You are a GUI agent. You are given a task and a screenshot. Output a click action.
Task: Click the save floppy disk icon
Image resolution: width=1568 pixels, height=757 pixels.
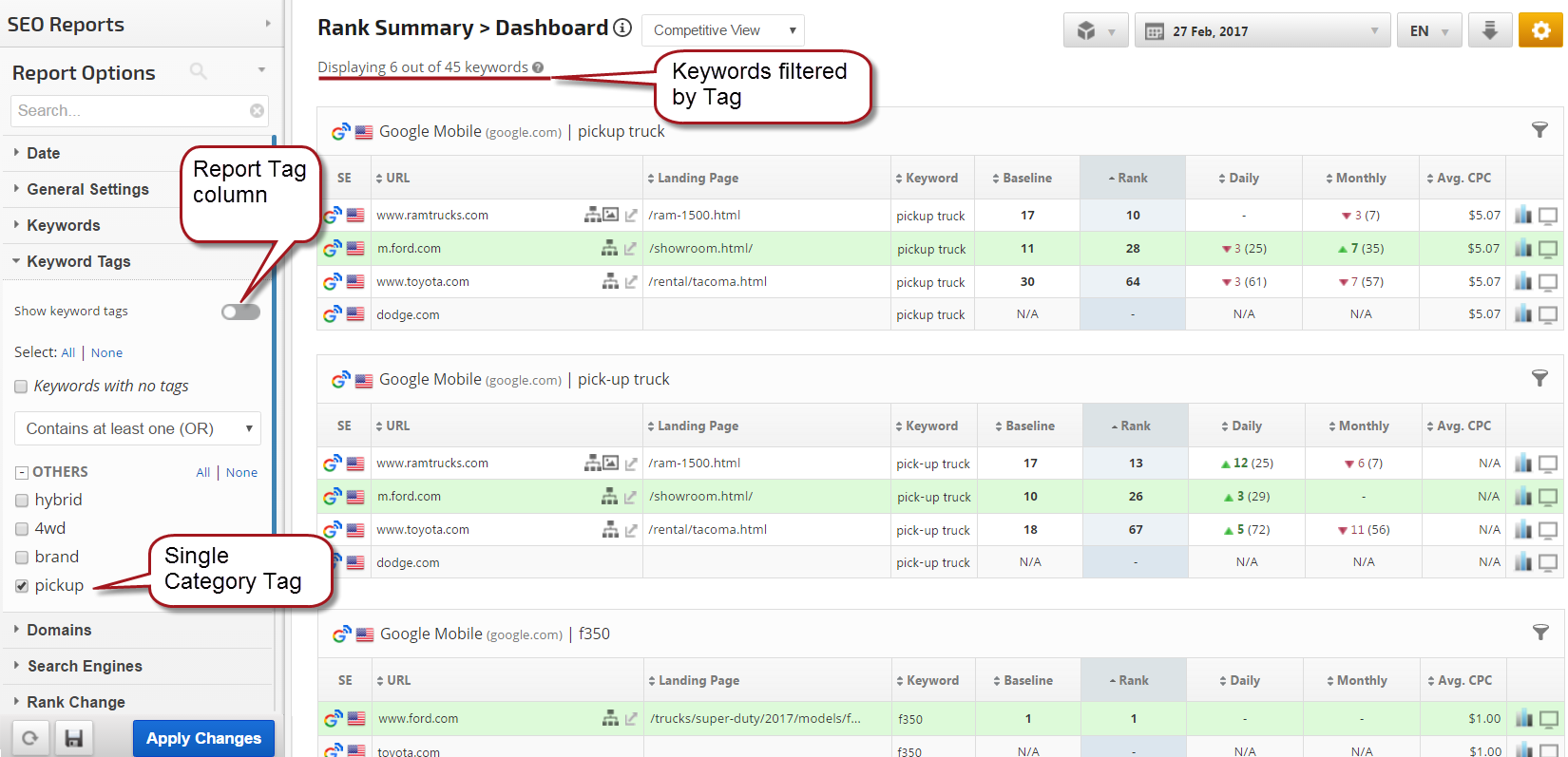click(x=73, y=738)
